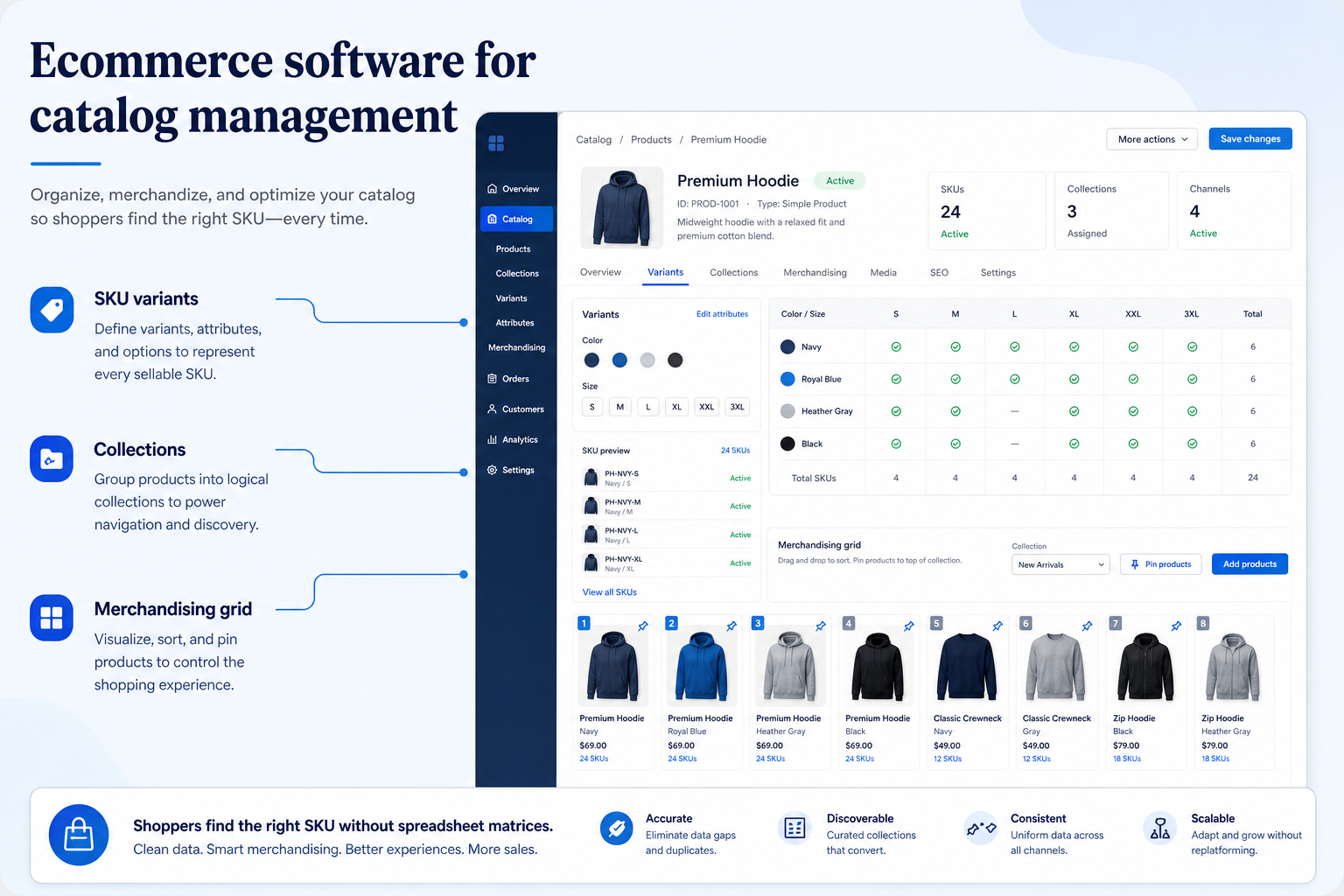Pin the Premium Hoodie Heather Gray card

(821, 626)
